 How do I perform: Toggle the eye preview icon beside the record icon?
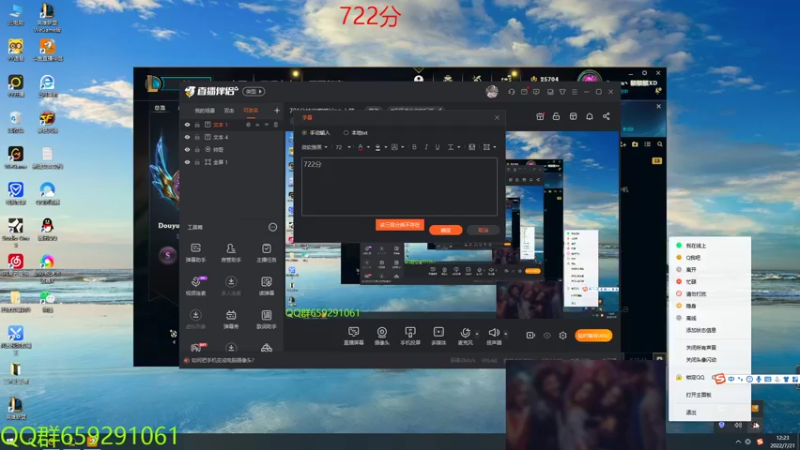547,335
